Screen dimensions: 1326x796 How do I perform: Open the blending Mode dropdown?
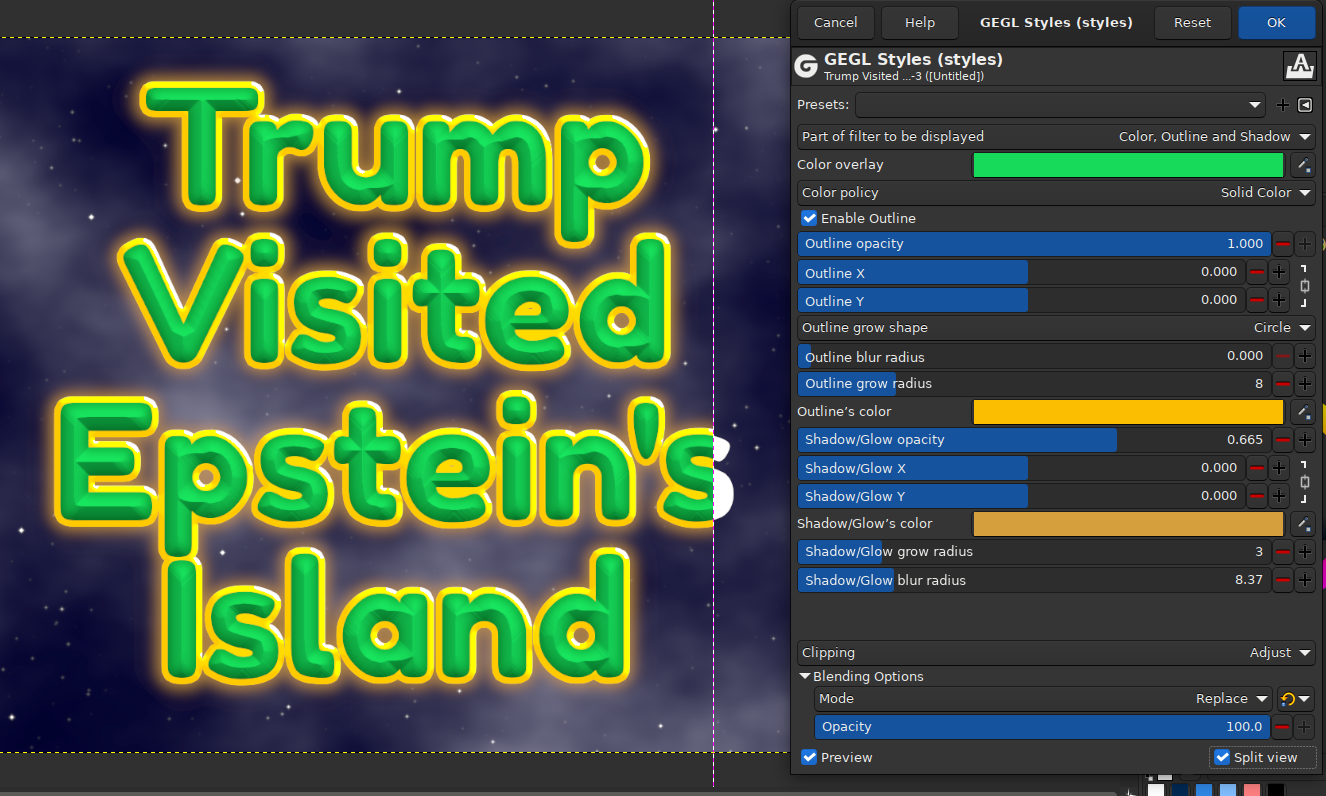1043,699
